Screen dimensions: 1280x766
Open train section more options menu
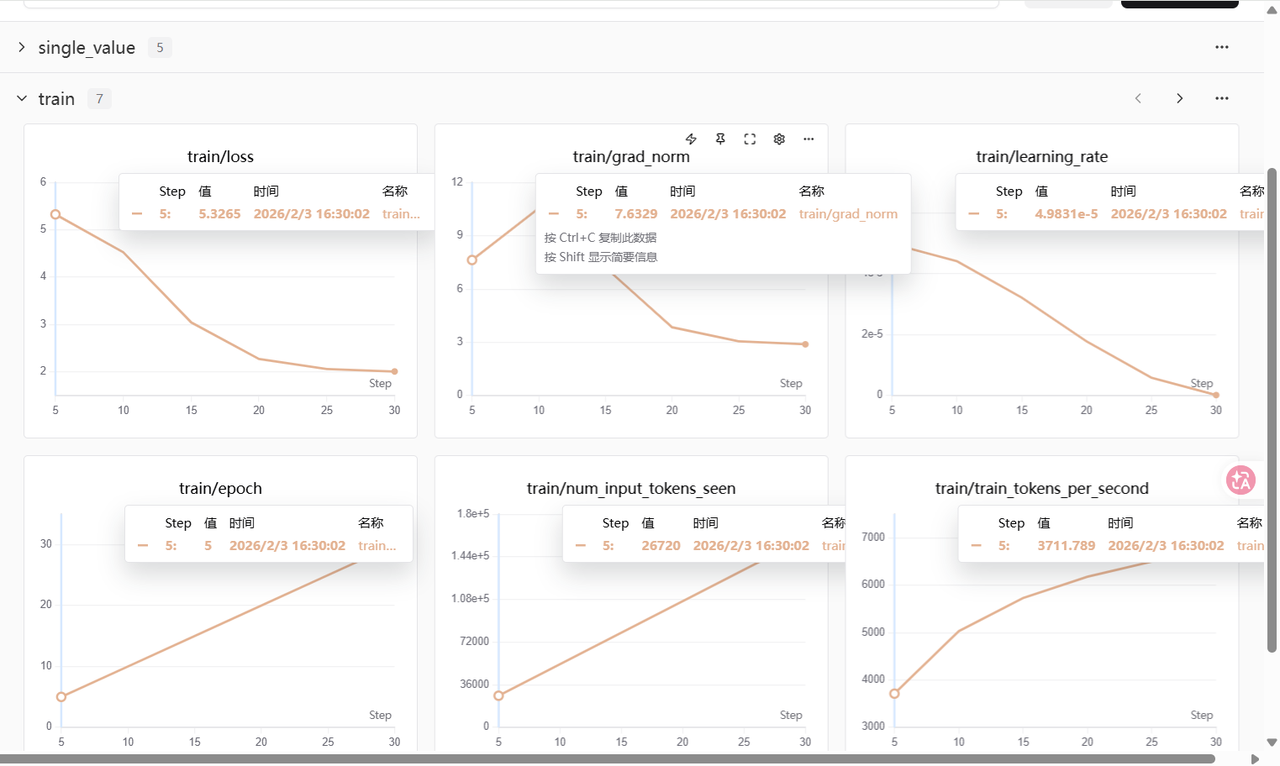(x=1221, y=98)
